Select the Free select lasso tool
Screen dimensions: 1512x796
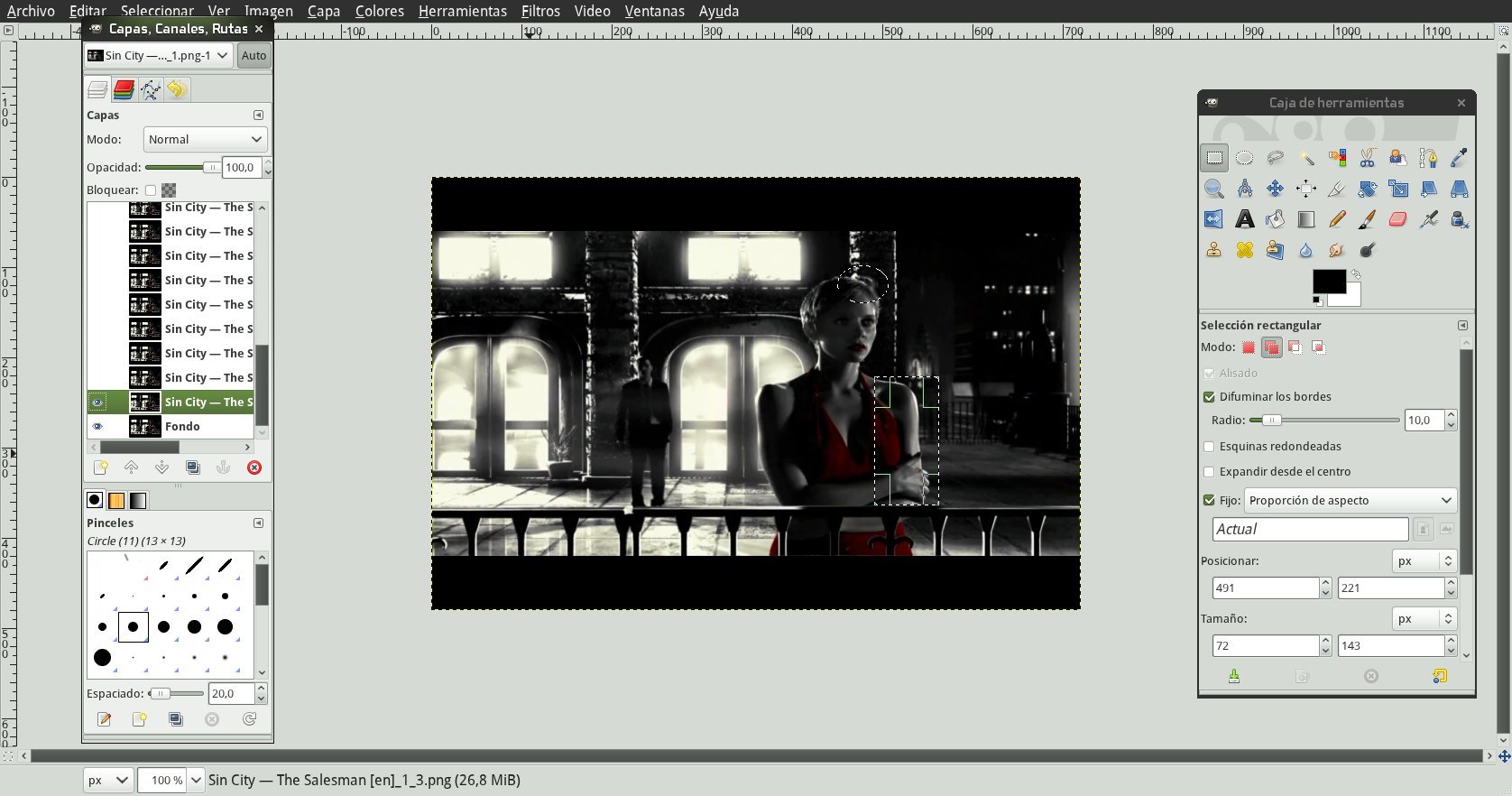coord(1275,158)
